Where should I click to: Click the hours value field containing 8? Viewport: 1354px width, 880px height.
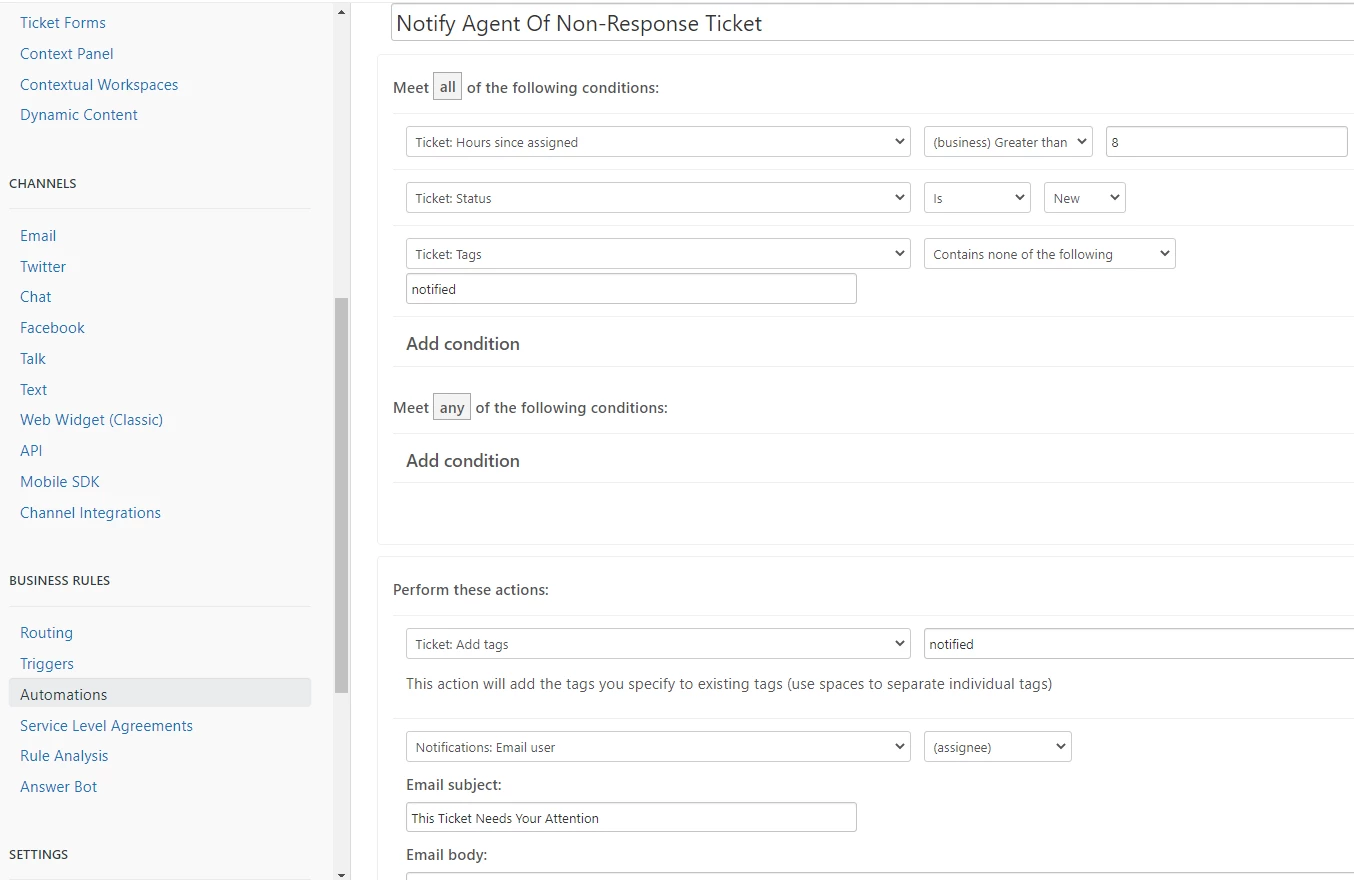point(1226,142)
